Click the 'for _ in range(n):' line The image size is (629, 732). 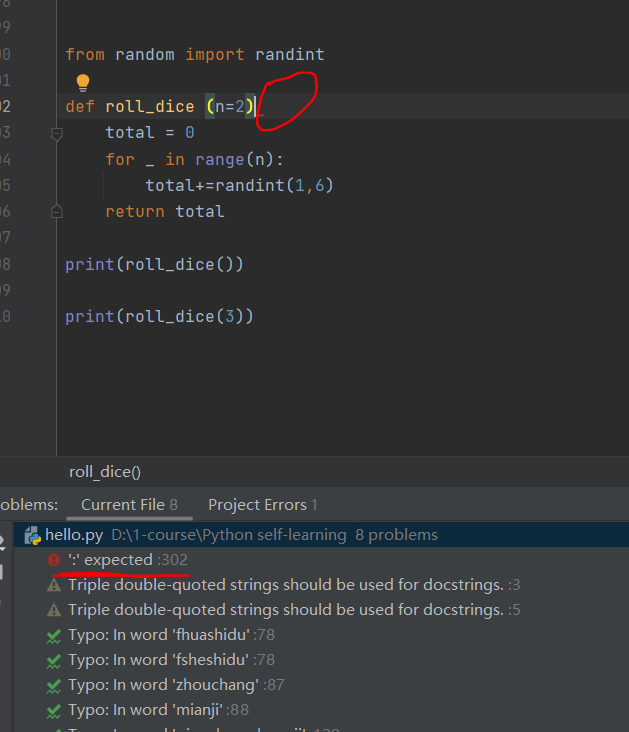click(x=194, y=160)
